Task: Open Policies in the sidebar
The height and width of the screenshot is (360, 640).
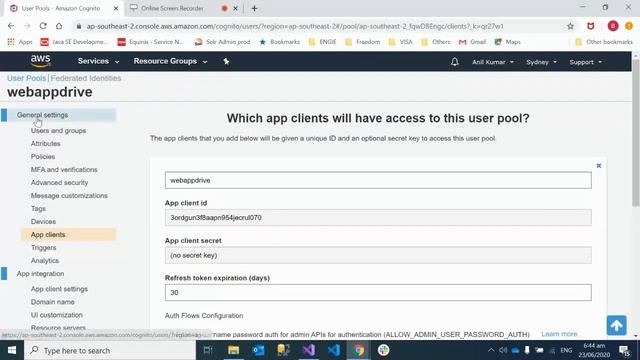Action: pos(43,157)
